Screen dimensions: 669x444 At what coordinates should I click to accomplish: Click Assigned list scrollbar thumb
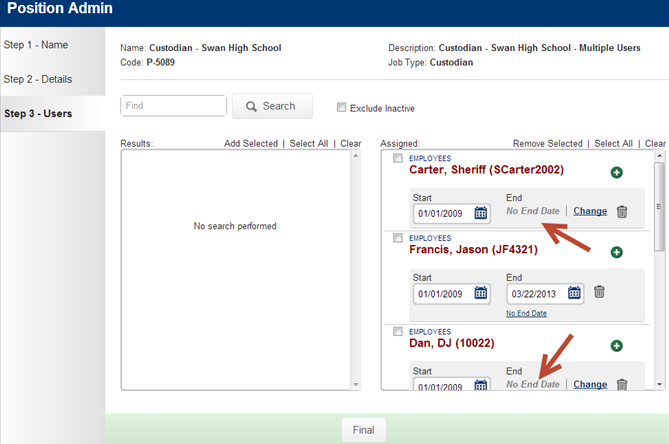(659, 206)
